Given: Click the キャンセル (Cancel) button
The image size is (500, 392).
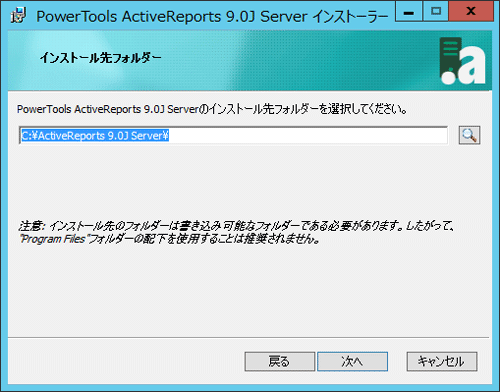Looking at the screenshot, I should (x=442, y=361).
